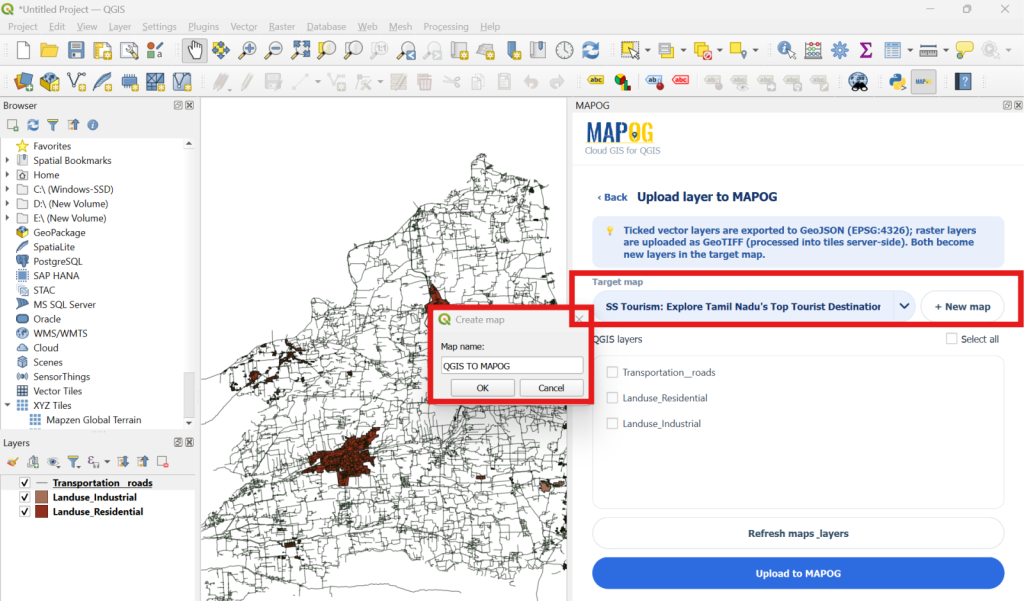Image resolution: width=1024 pixels, height=601 pixels.
Task: Click the Zoom Out magnifier tool
Action: coord(273,50)
